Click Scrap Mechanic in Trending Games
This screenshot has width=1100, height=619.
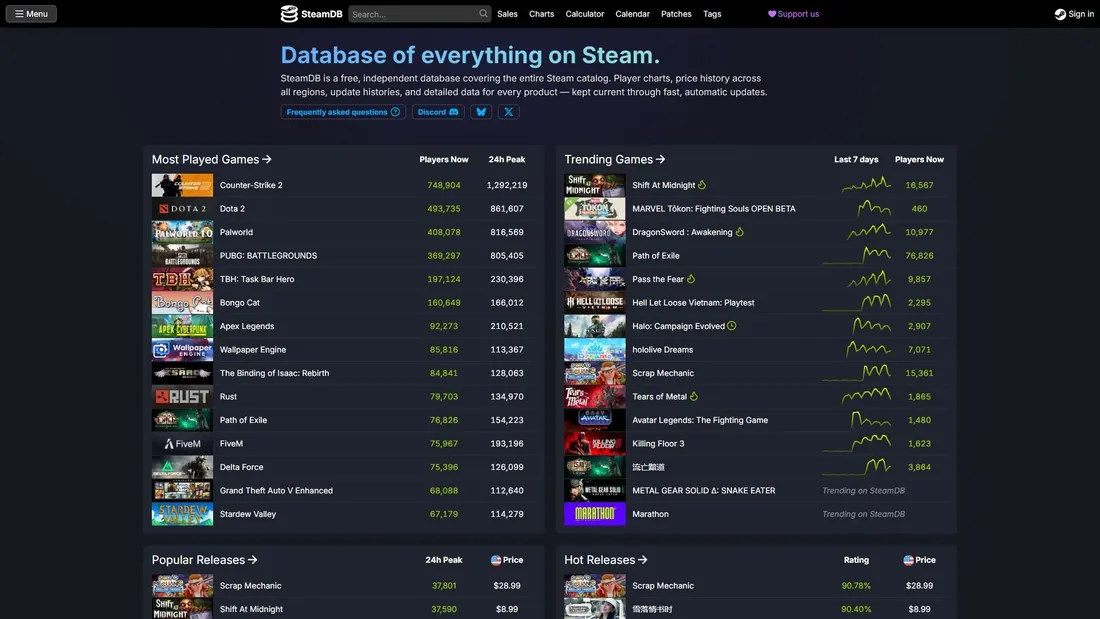(663, 373)
